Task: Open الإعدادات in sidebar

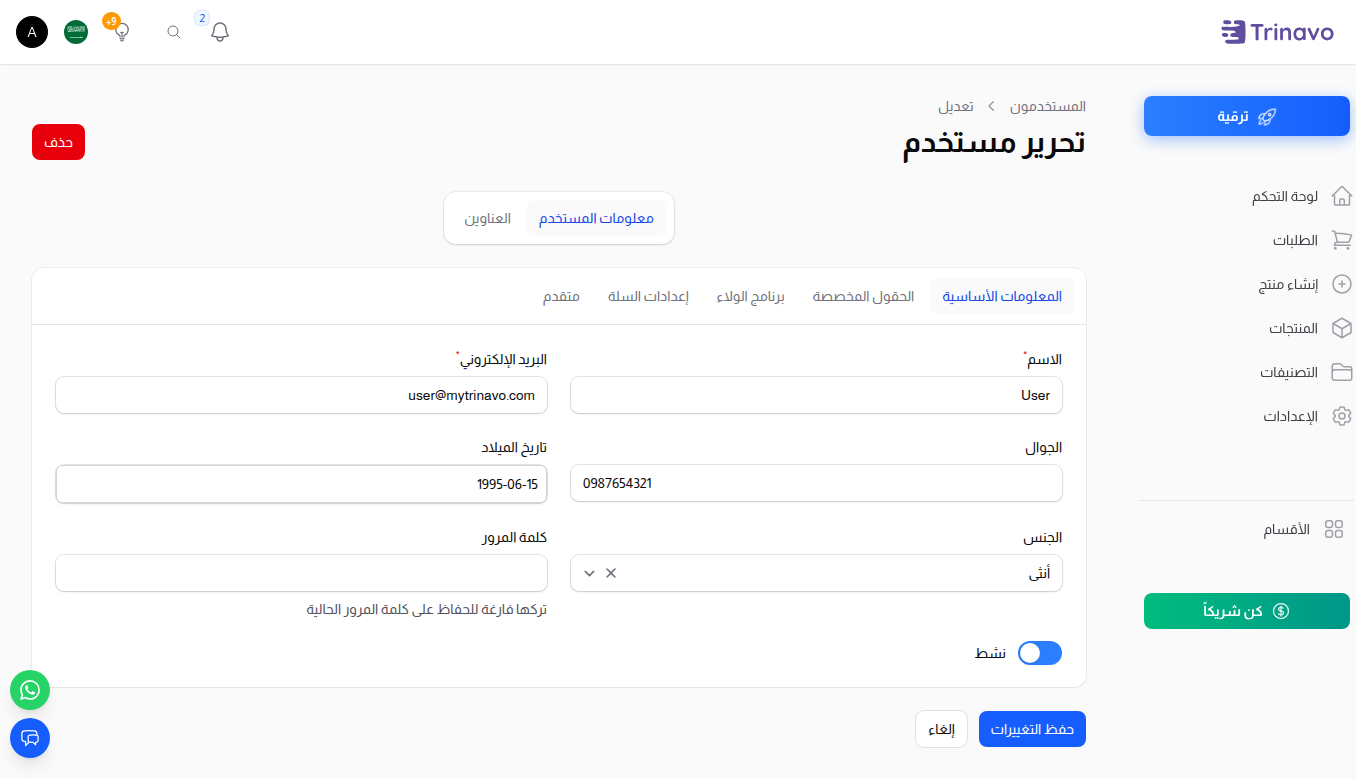Action: [1291, 416]
